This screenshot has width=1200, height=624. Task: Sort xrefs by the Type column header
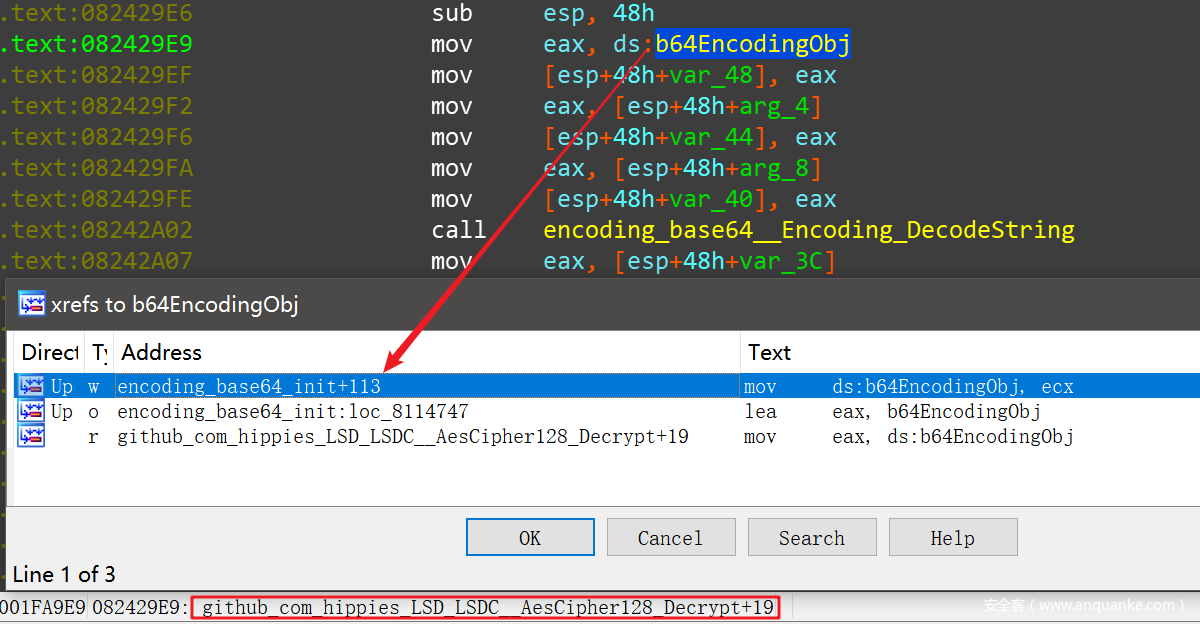[x=100, y=352]
